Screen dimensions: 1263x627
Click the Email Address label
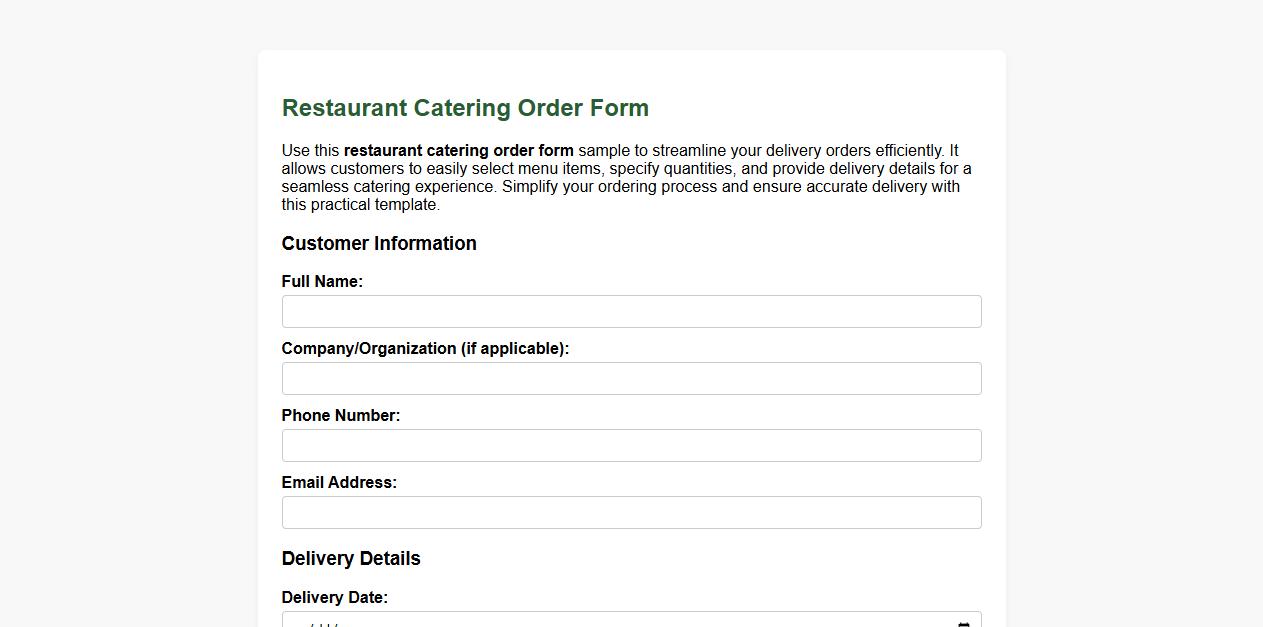[x=339, y=482]
